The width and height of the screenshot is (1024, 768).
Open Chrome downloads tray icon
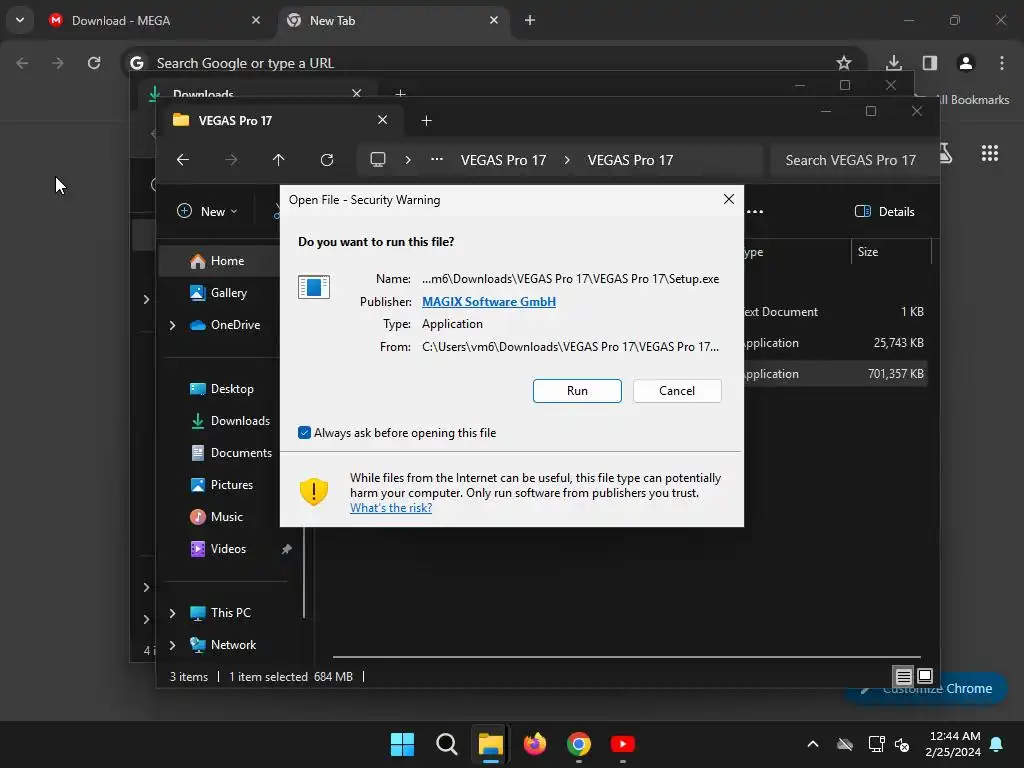point(893,63)
